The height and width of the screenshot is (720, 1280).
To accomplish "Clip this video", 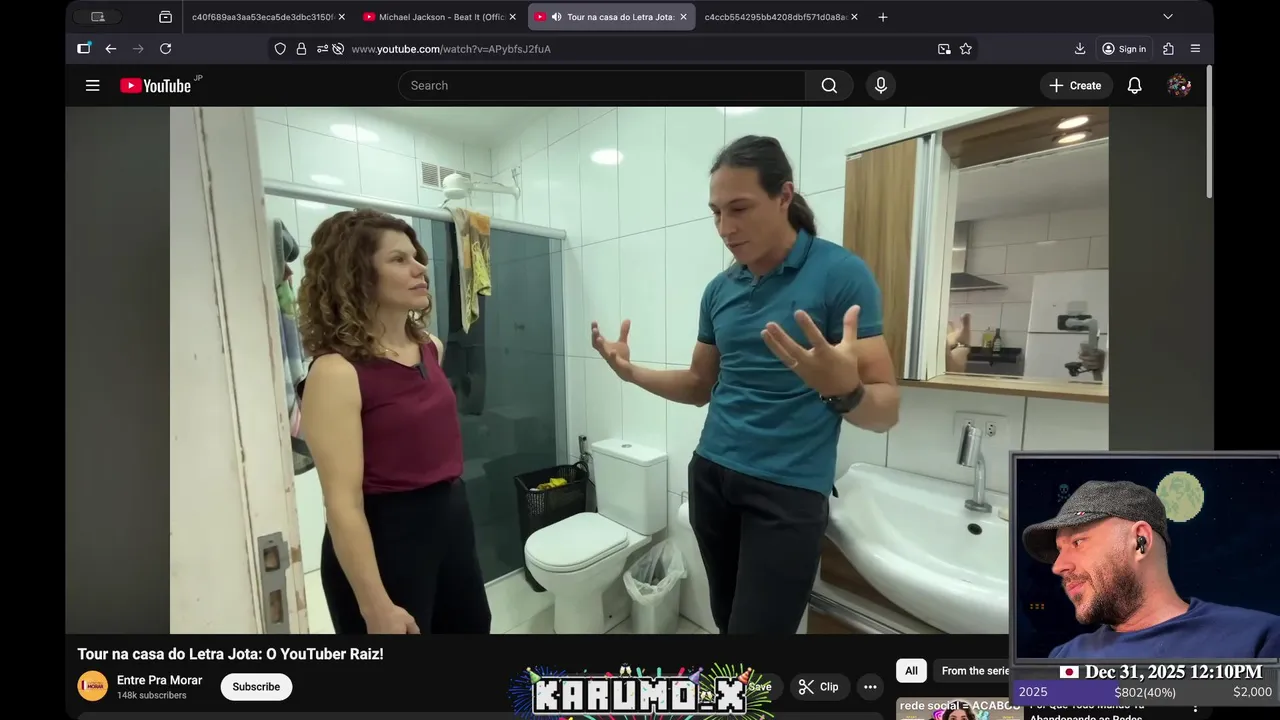I will pos(818,687).
